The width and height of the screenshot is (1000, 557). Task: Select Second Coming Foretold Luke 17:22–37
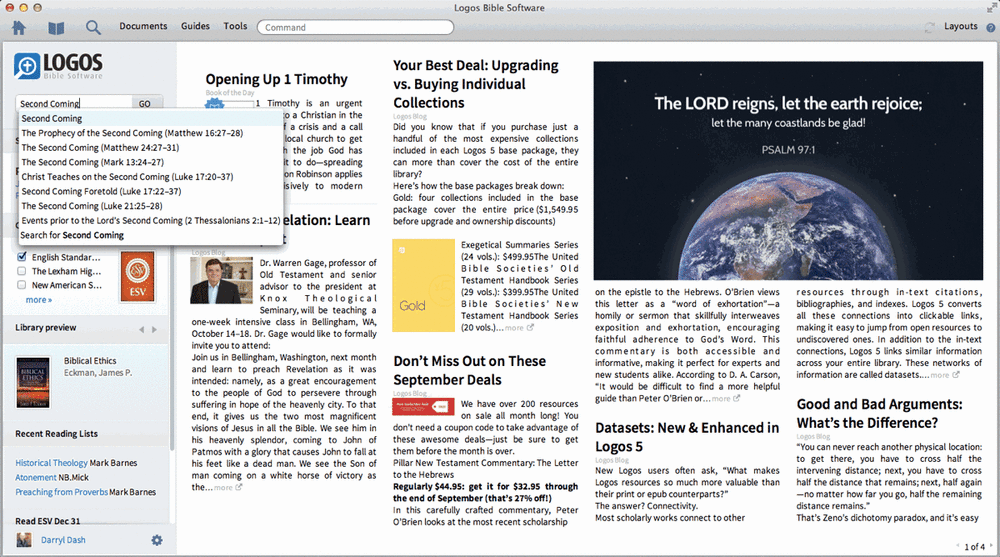[x=151, y=191]
